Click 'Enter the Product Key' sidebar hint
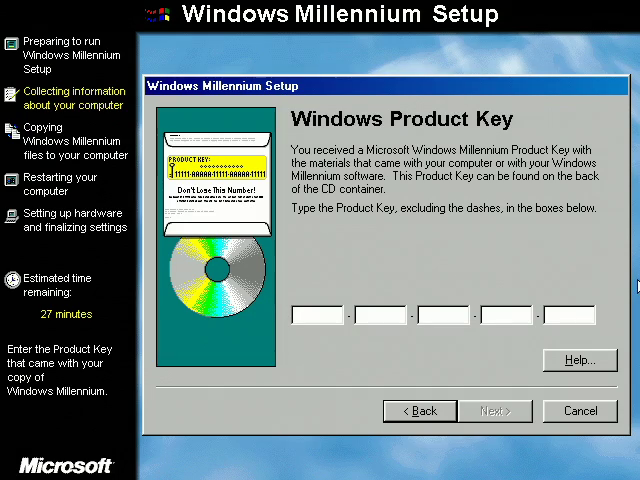Screen dimensions: 640x480 click(x=60, y=370)
